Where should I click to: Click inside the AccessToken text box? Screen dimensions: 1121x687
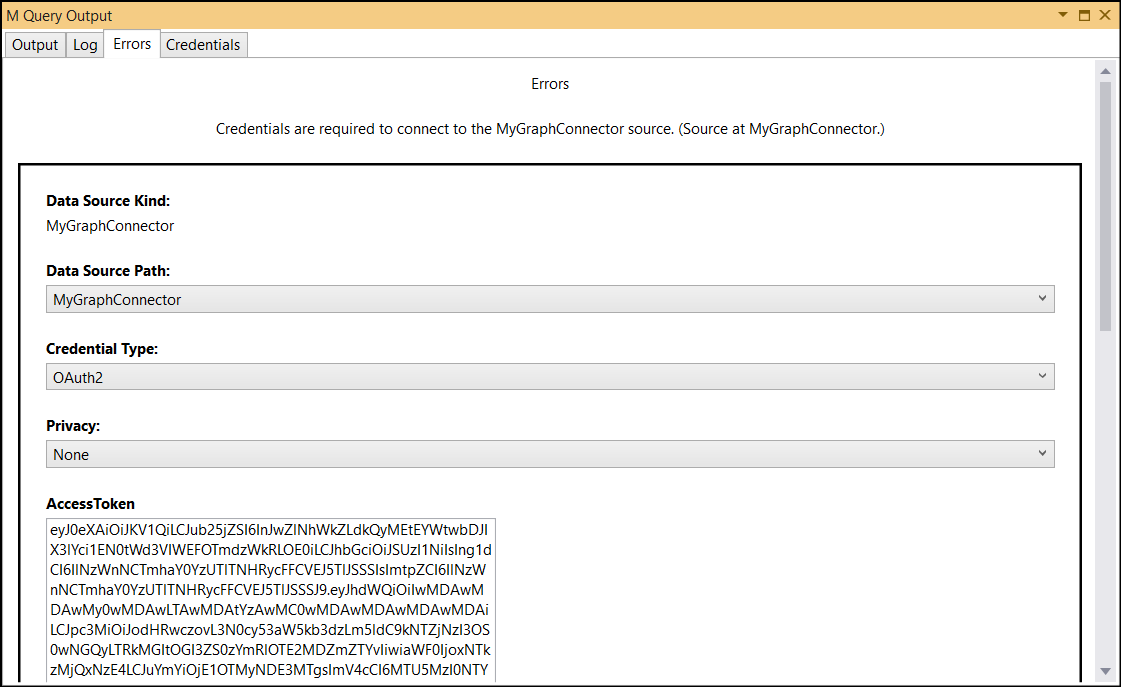(x=271, y=600)
